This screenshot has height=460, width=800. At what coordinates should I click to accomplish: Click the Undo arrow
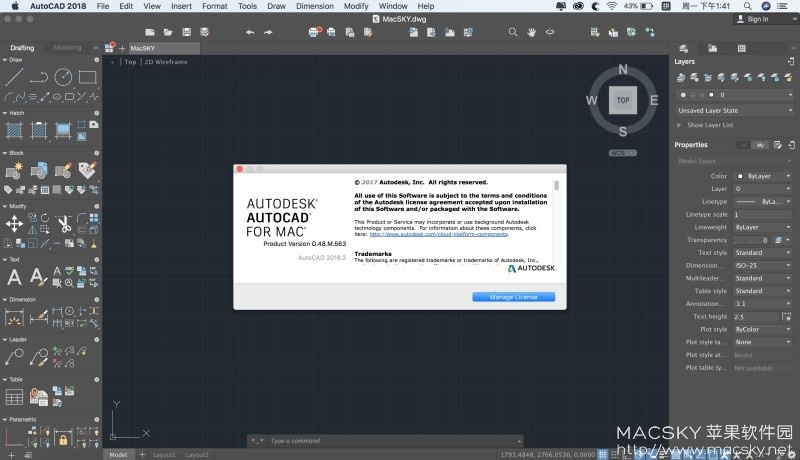(x=250, y=32)
